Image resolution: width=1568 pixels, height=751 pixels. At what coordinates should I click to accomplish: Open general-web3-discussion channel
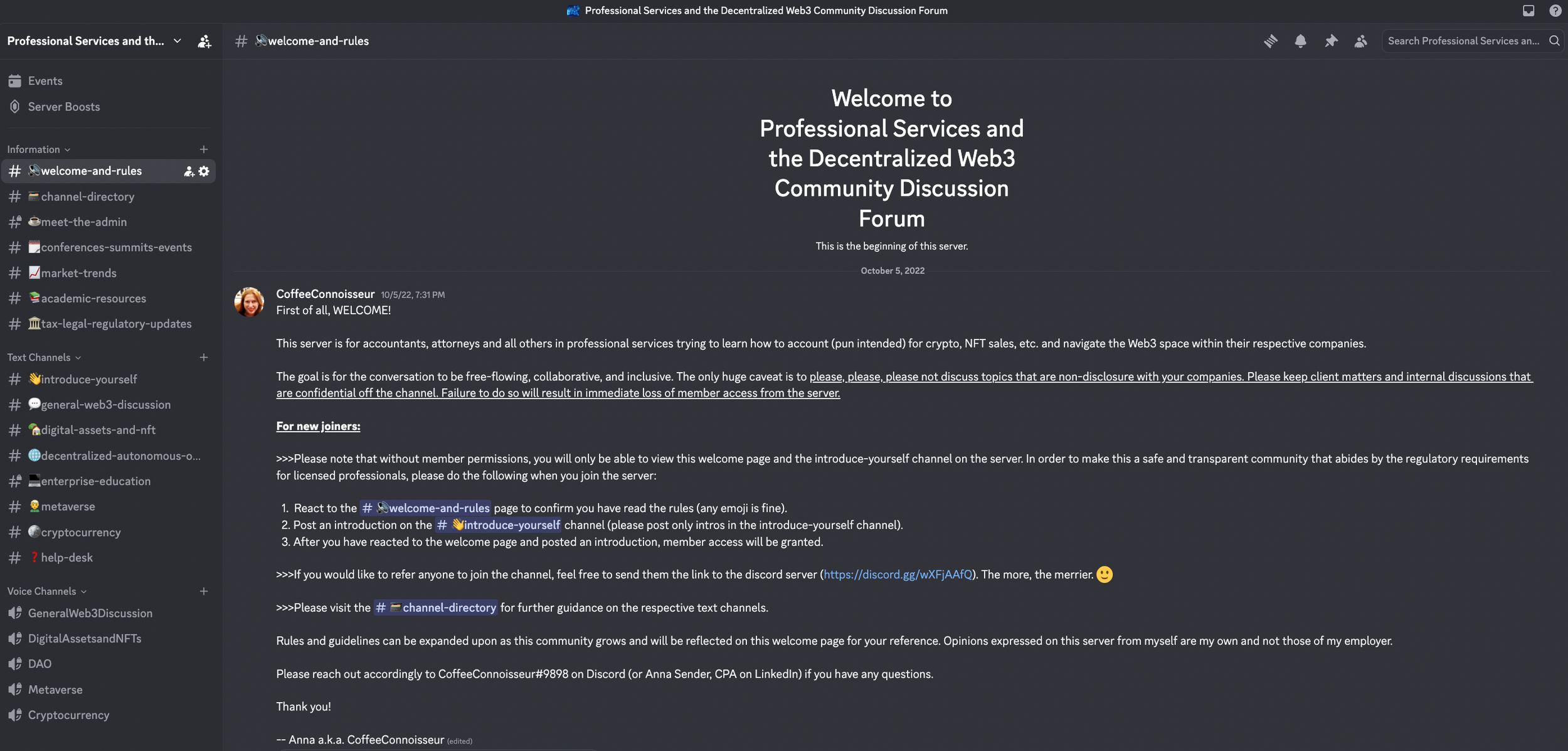click(108, 405)
